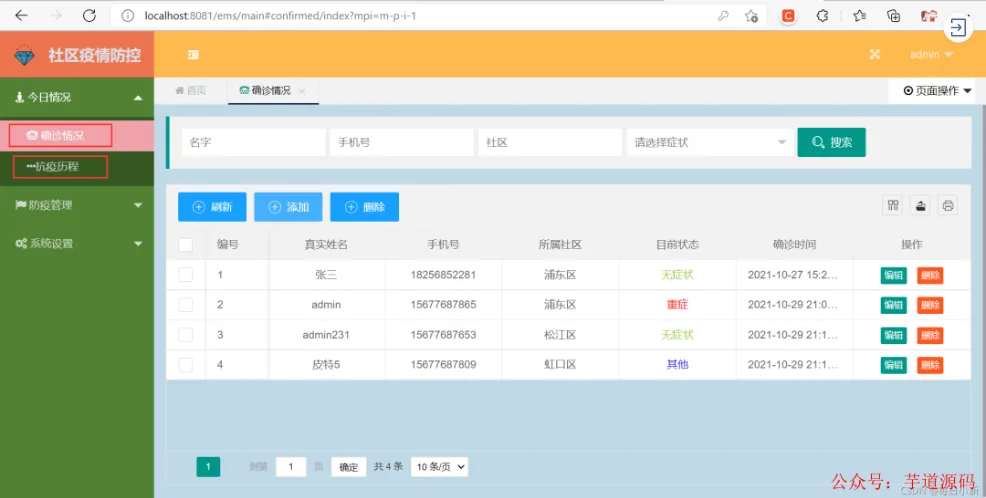Open the 页面操作 dropdown
Screen dimensions: 986x498
pyautogui.click(x=937, y=91)
